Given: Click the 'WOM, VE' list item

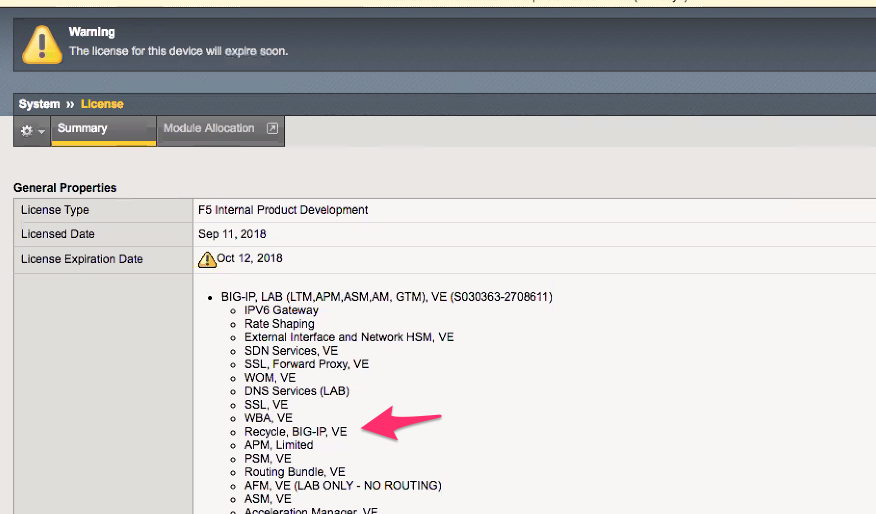Looking at the screenshot, I should click(270, 378).
